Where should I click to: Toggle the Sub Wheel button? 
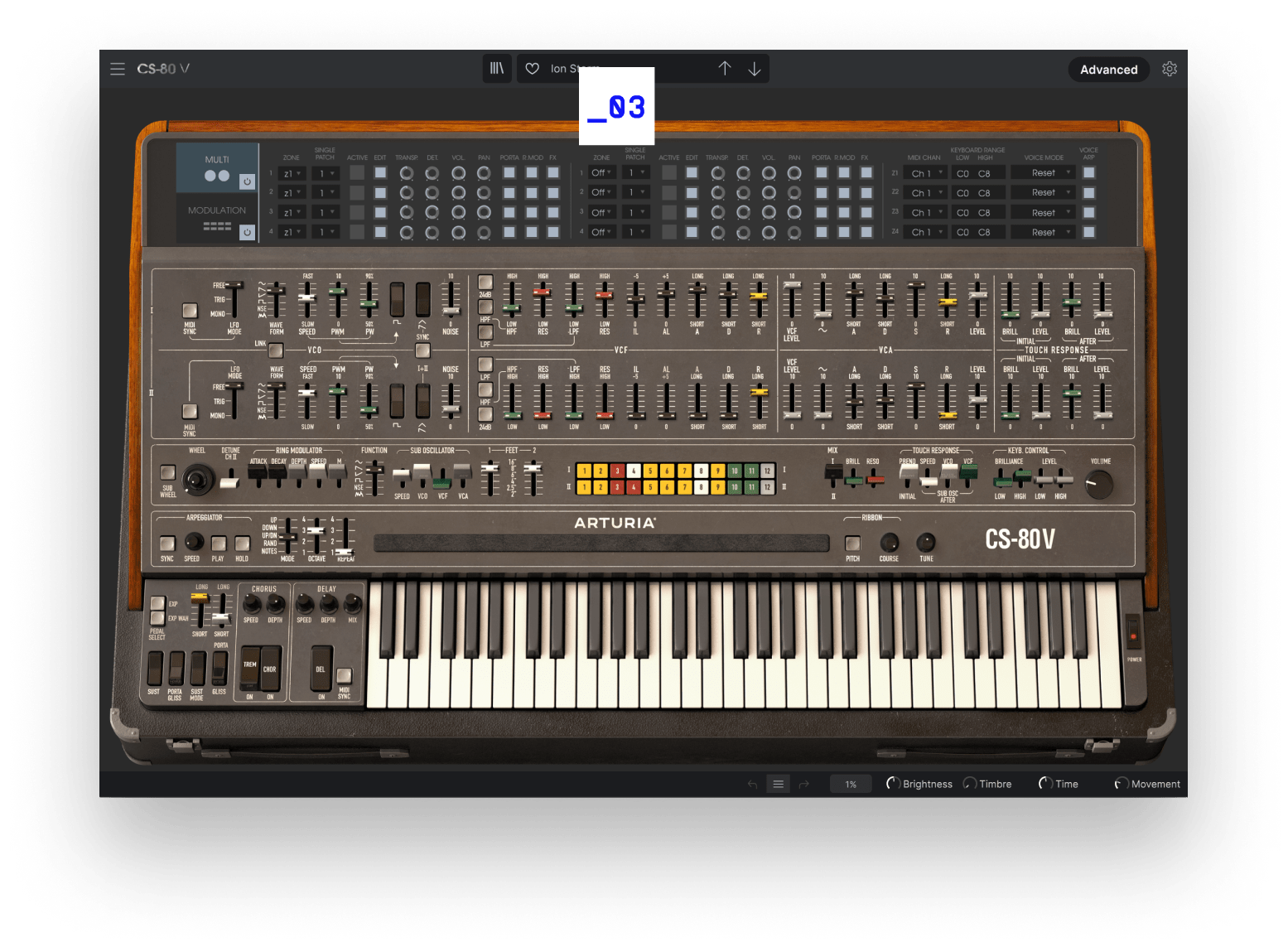point(168,472)
